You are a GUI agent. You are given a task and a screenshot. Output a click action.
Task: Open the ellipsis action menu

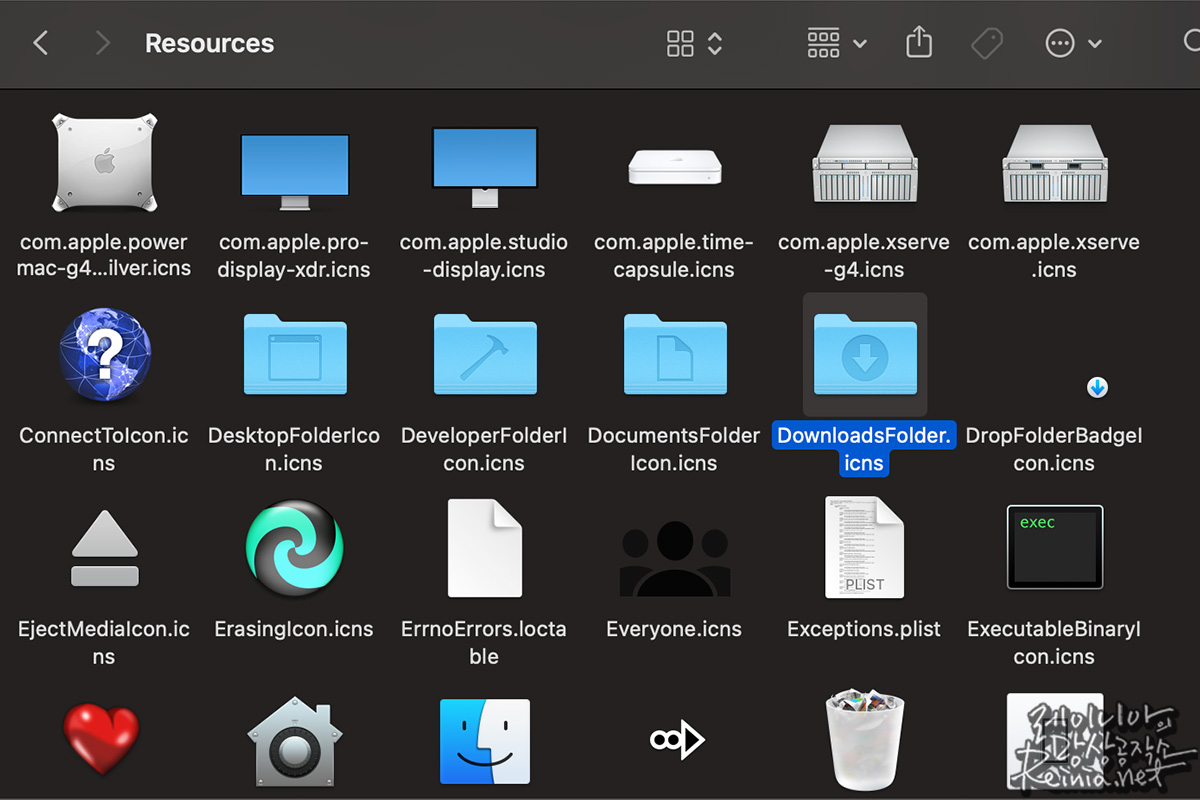tap(1073, 43)
